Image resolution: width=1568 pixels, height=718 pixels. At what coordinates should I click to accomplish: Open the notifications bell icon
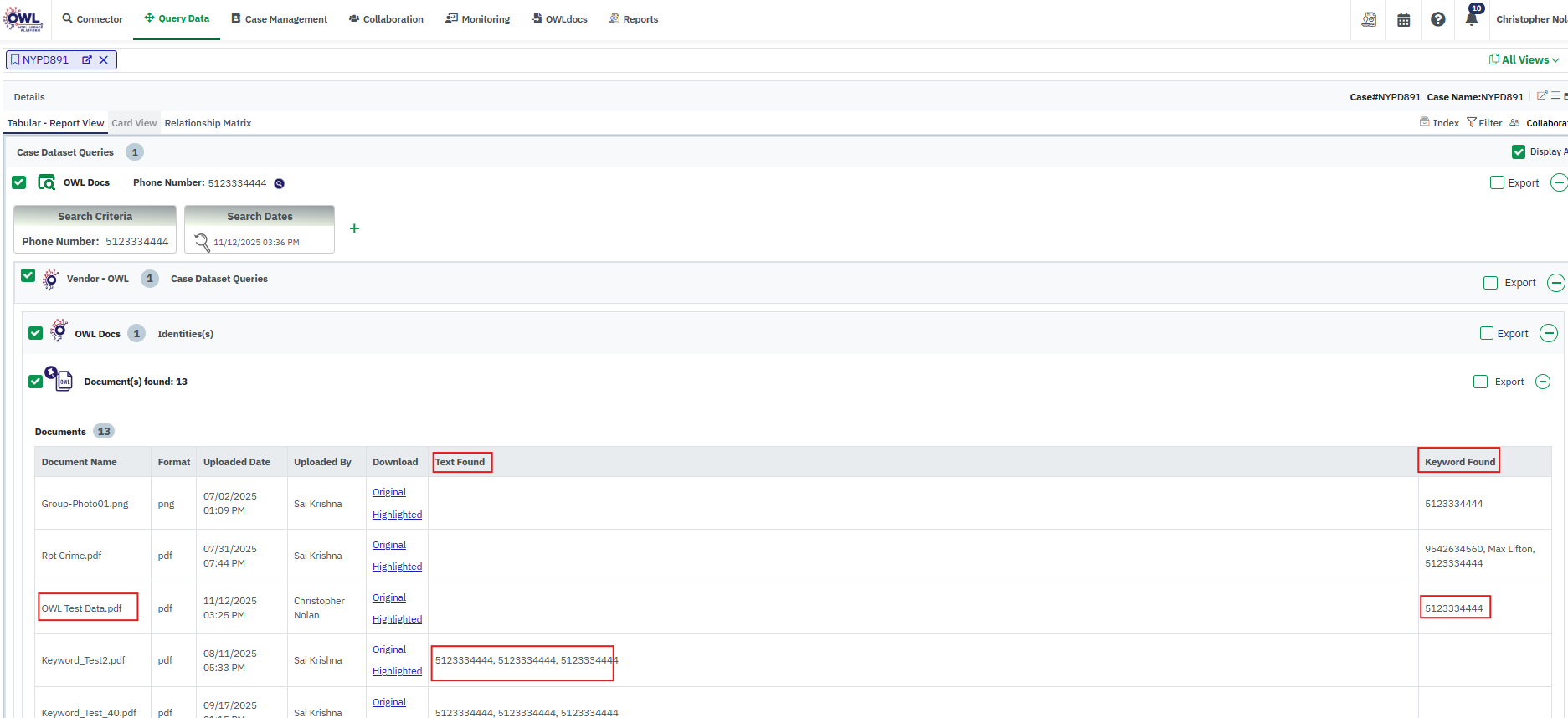pos(1472,19)
